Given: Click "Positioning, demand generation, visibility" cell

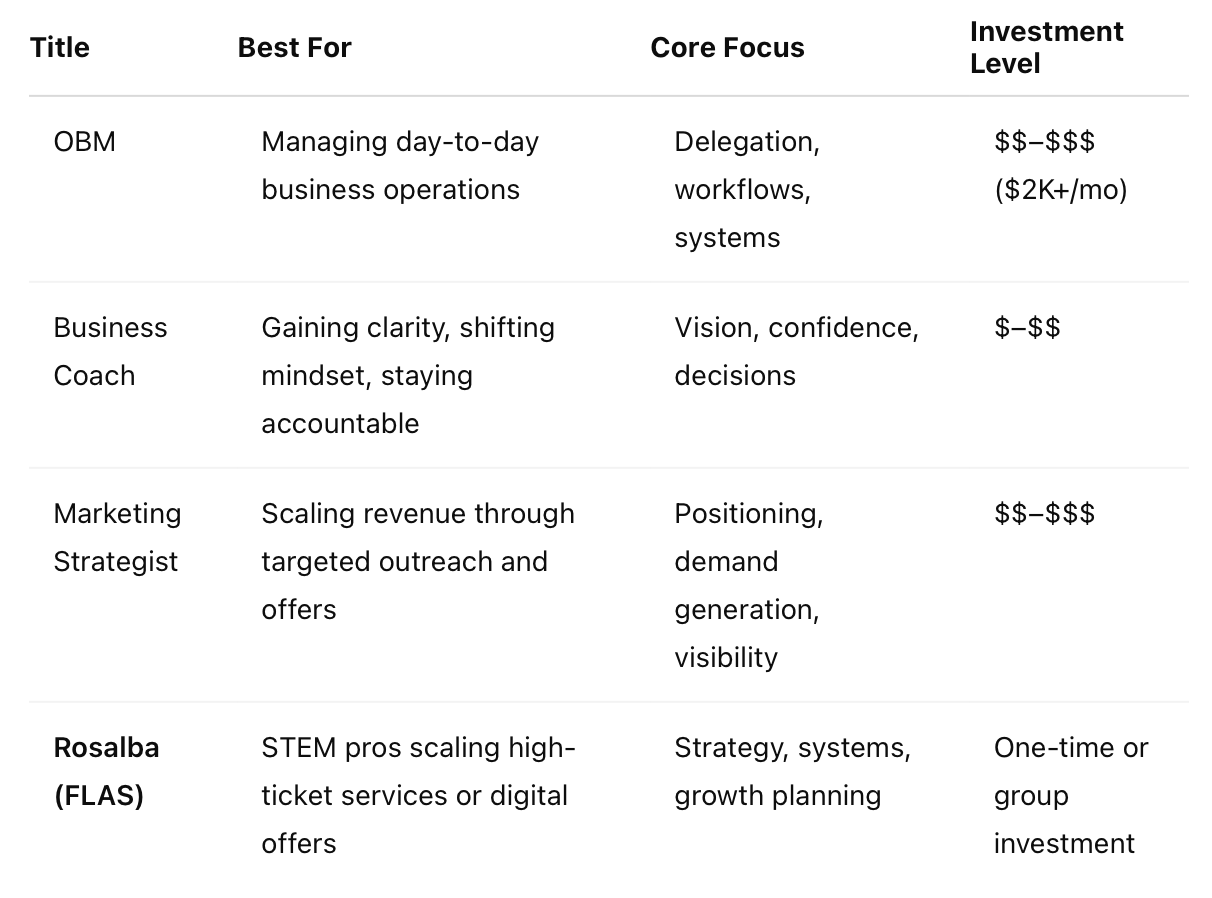Looking at the screenshot, I should 748,585.
